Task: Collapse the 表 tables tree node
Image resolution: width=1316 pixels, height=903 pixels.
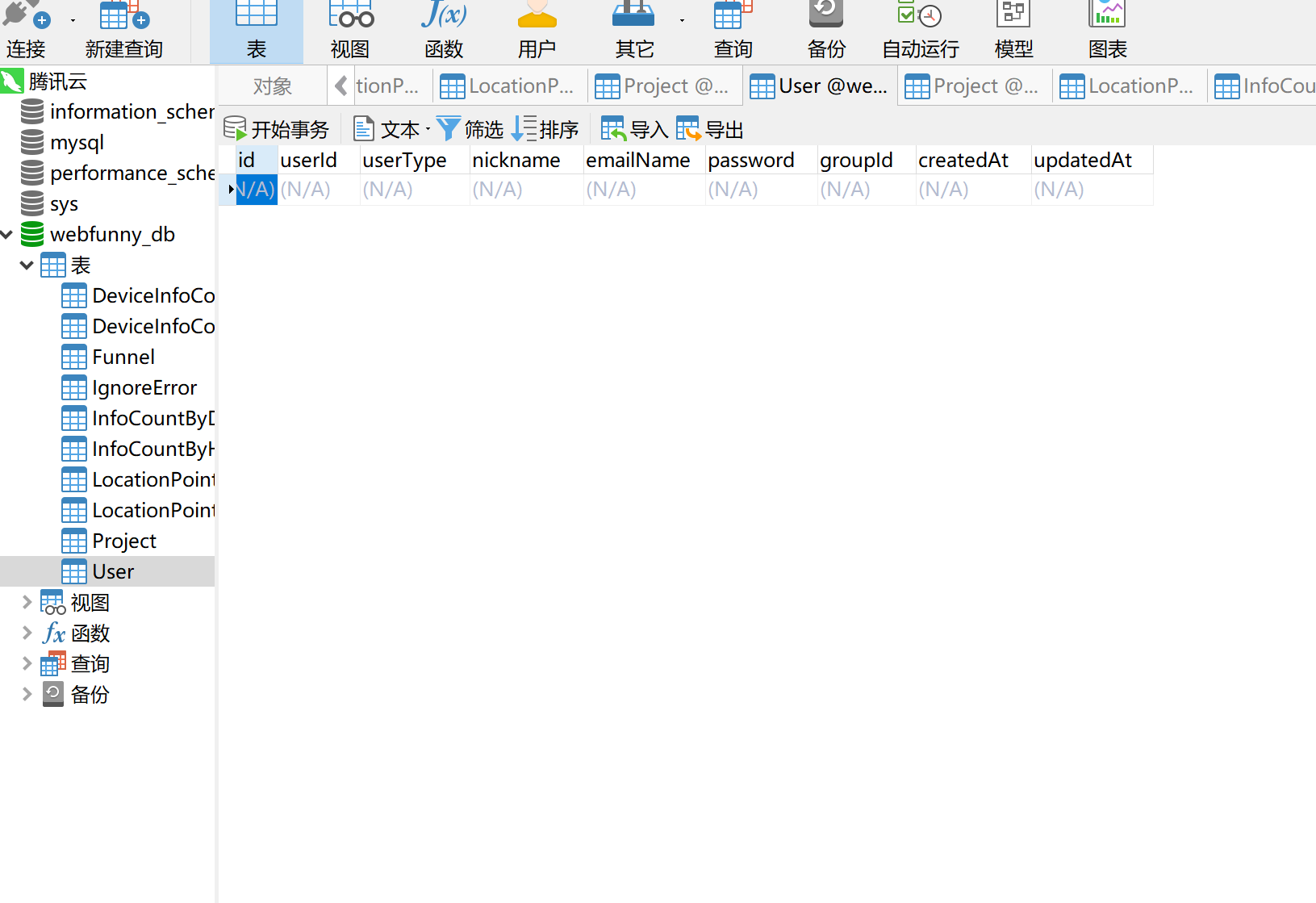Action: 27,265
